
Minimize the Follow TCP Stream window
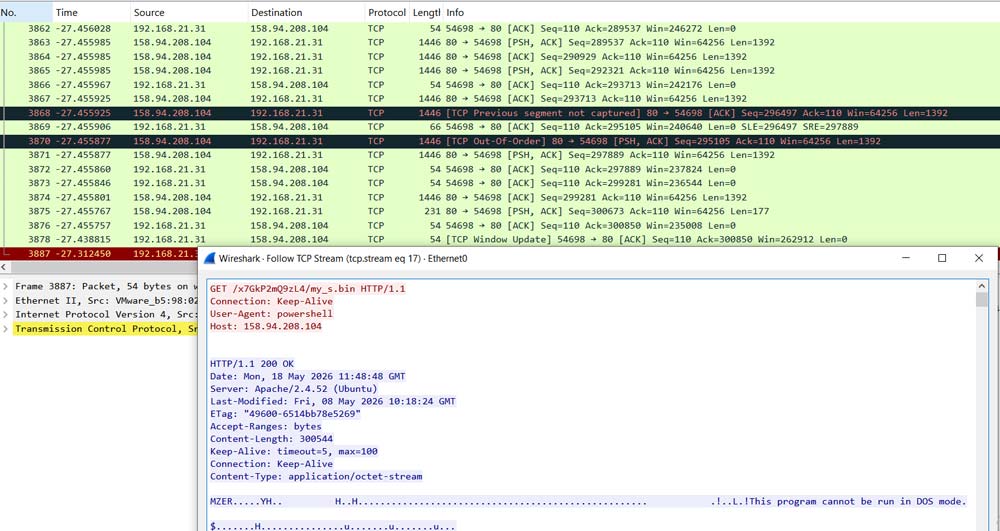905,258
